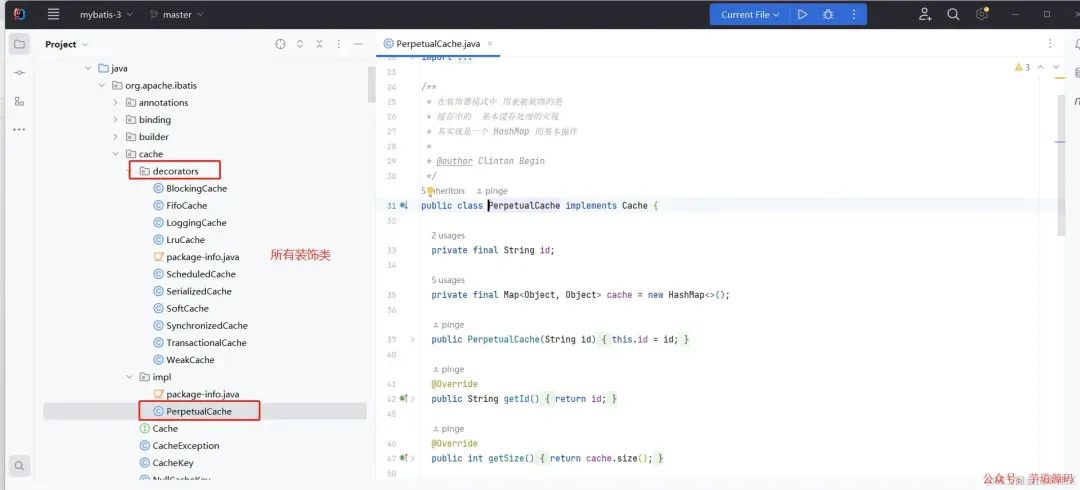Open Notifications bell on right stripe

coord(1077,44)
